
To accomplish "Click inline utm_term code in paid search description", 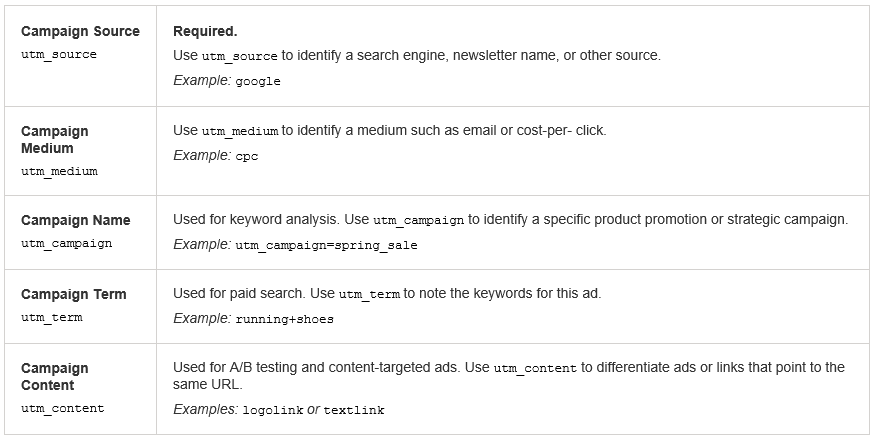I will pyautogui.click(x=369, y=294).
